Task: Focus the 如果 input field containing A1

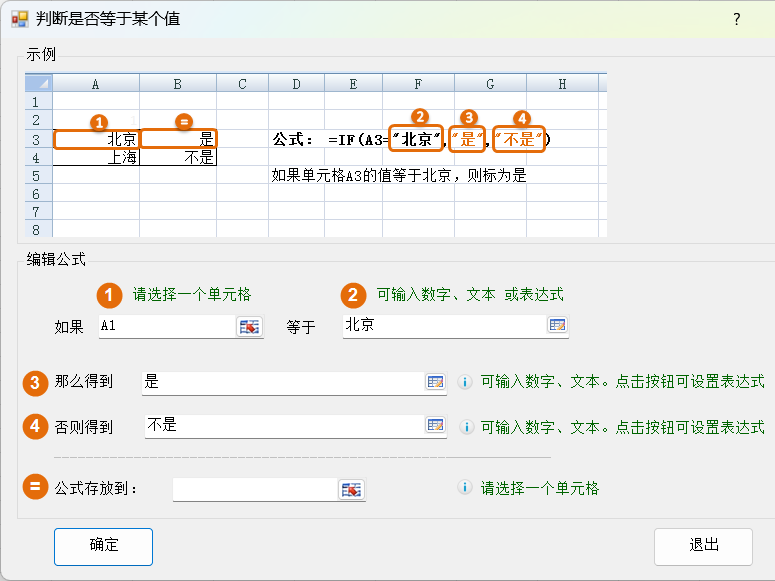Action: (x=166, y=327)
